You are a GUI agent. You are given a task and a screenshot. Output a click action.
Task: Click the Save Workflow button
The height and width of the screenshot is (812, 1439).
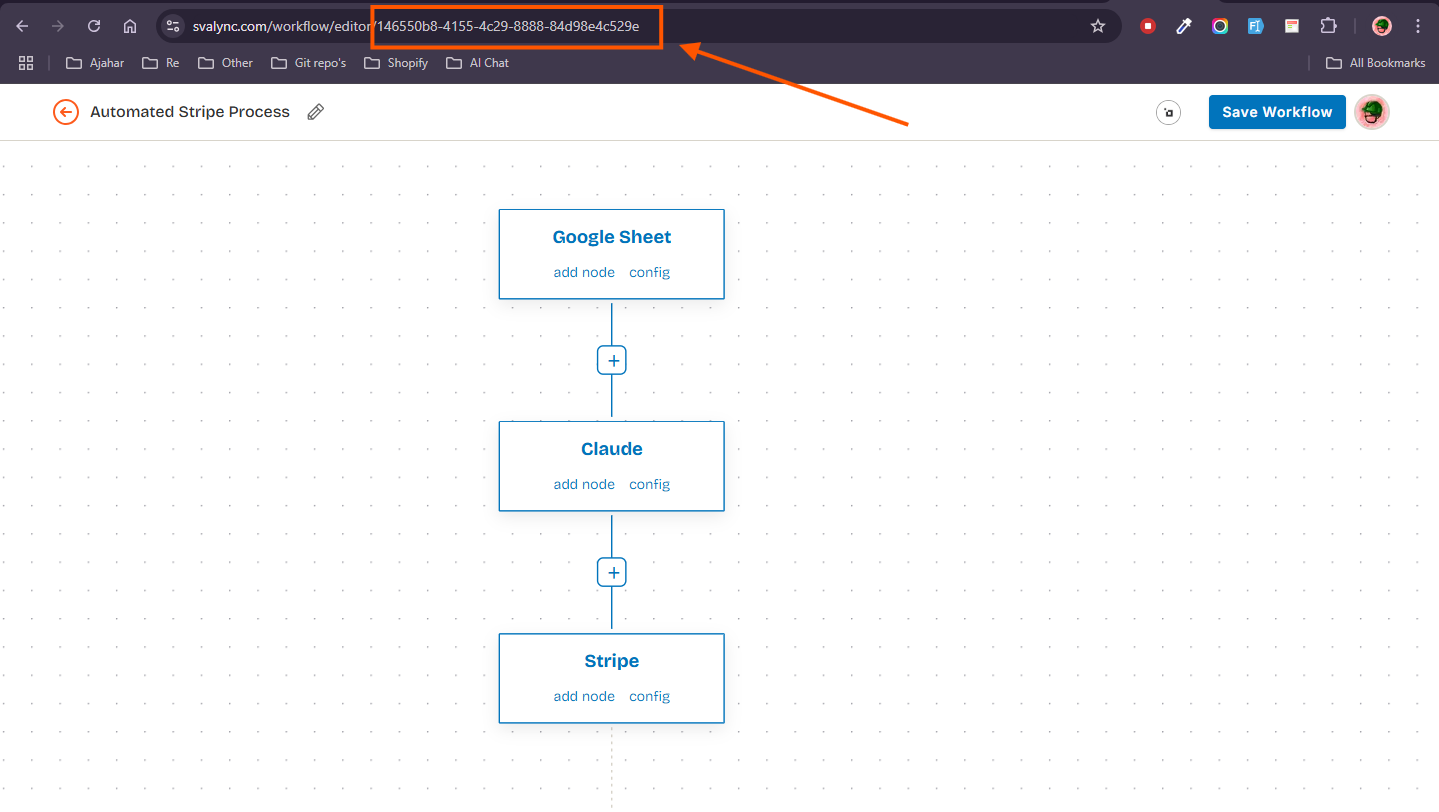[1277, 112]
